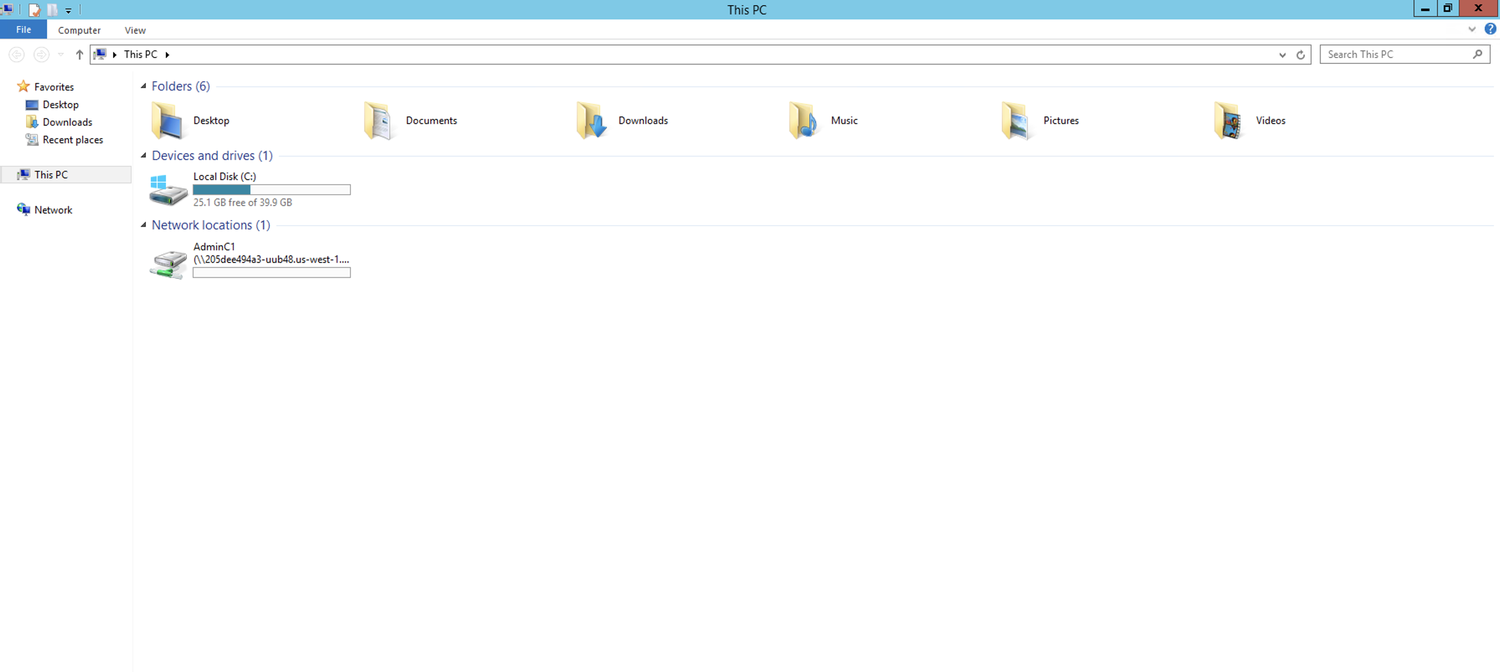This screenshot has width=1500, height=672.
Task: Click the magnifier icon in search box
Action: click(x=1478, y=55)
